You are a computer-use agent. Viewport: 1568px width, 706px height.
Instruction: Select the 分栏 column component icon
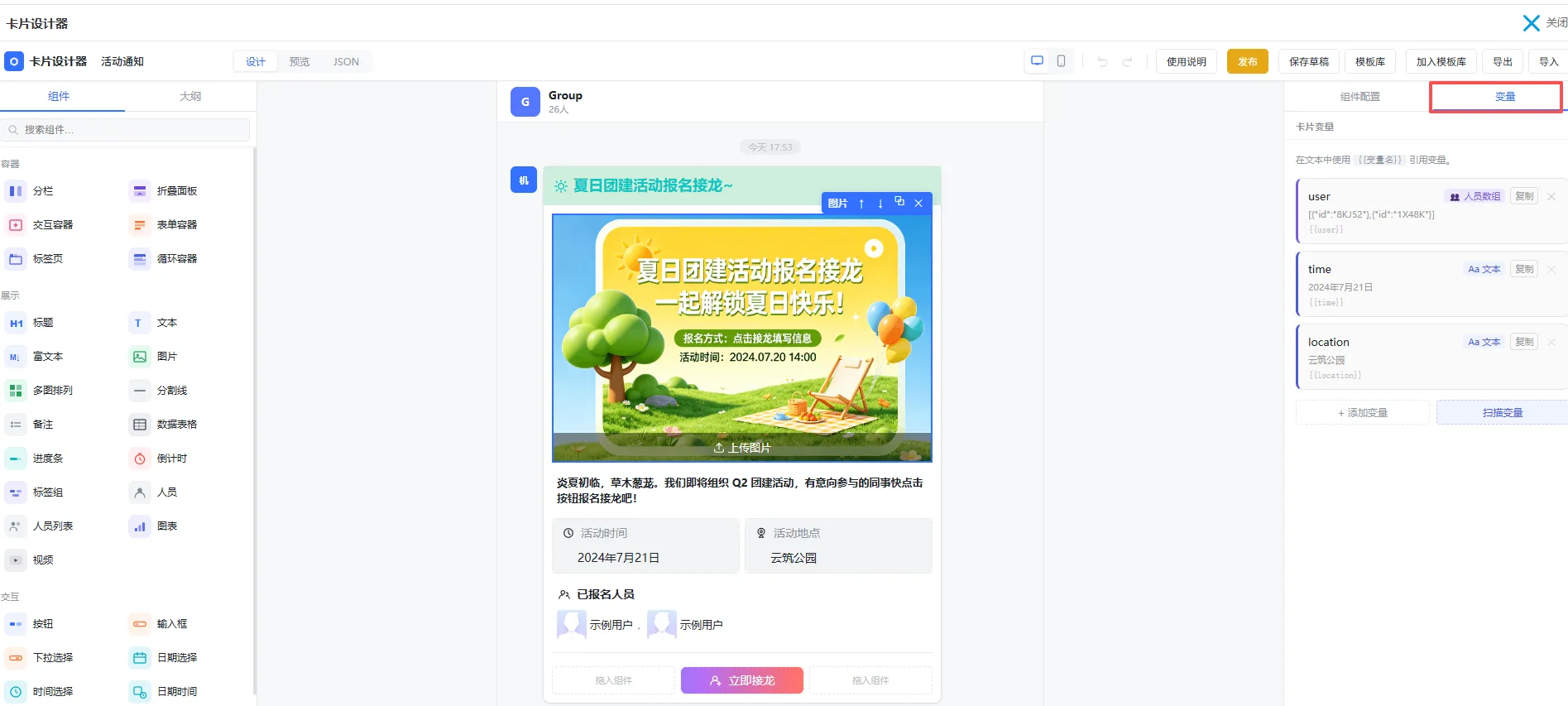point(16,191)
